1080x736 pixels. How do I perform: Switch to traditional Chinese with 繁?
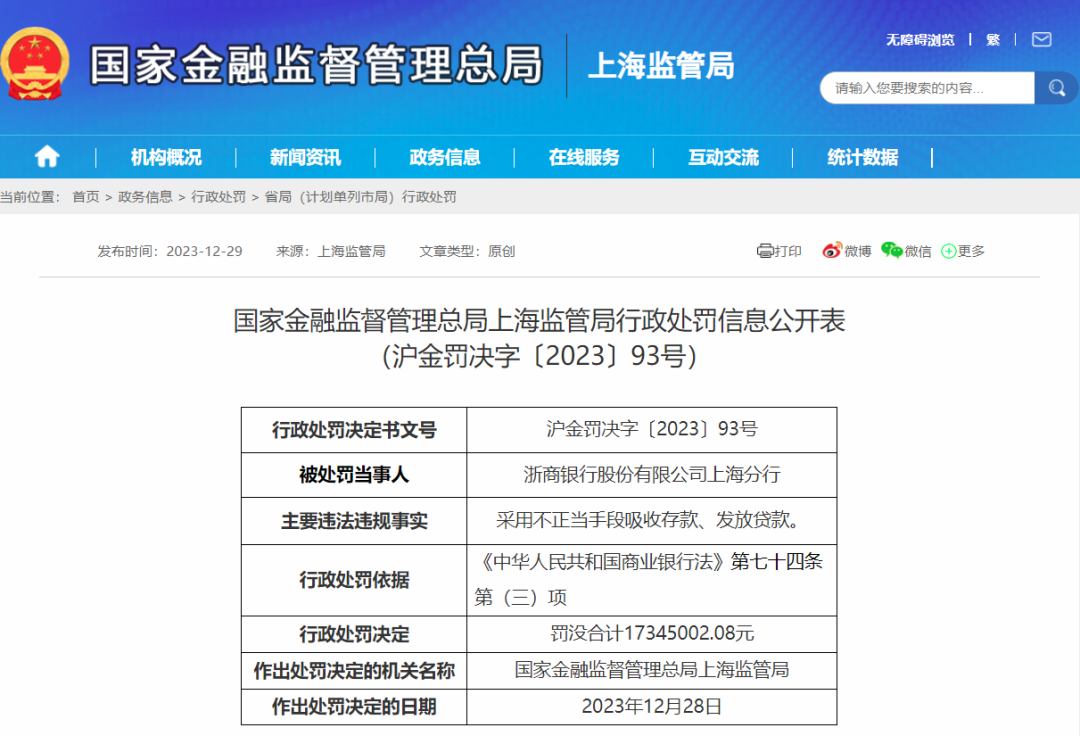pos(992,40)
